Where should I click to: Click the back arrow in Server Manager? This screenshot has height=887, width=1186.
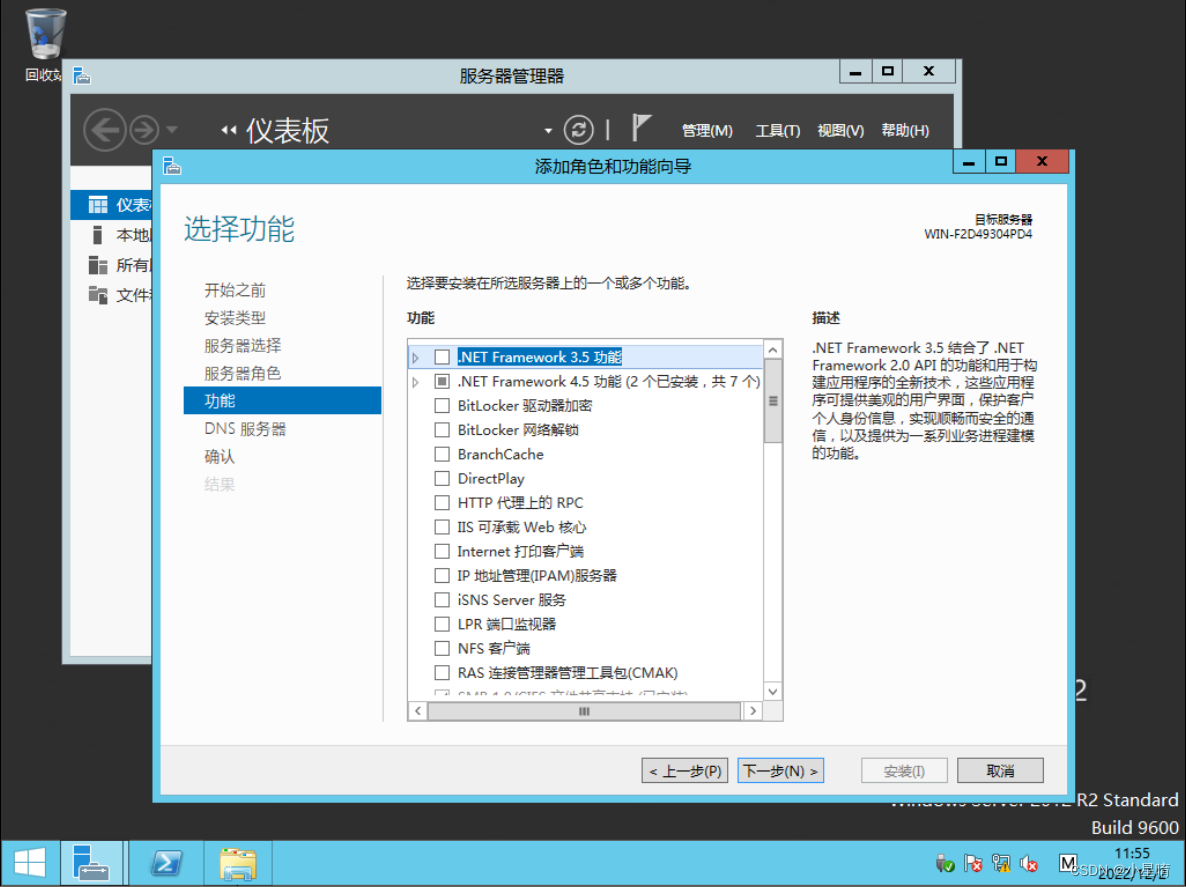tap(104, 130)
